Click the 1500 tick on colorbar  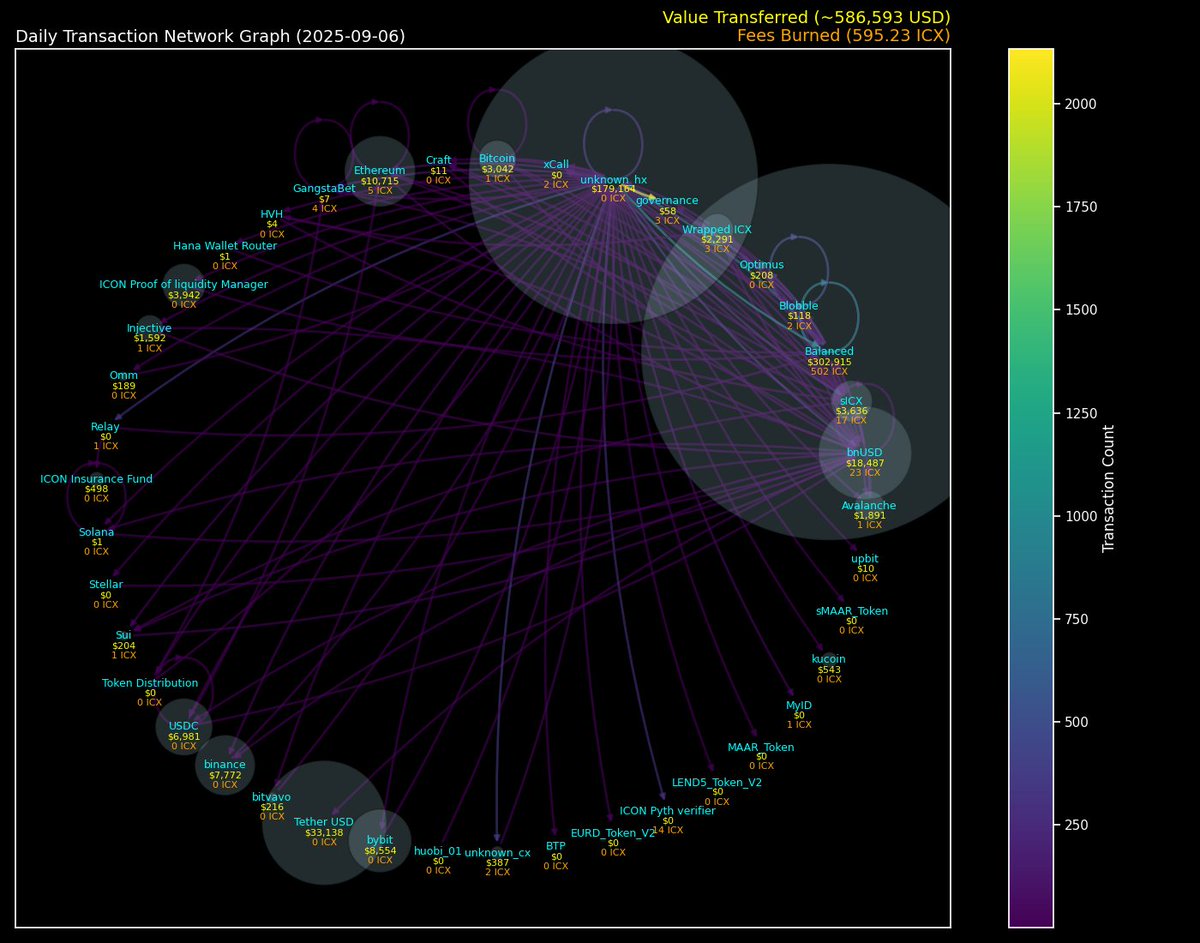pyautogui.click(x=1082, y=309)
